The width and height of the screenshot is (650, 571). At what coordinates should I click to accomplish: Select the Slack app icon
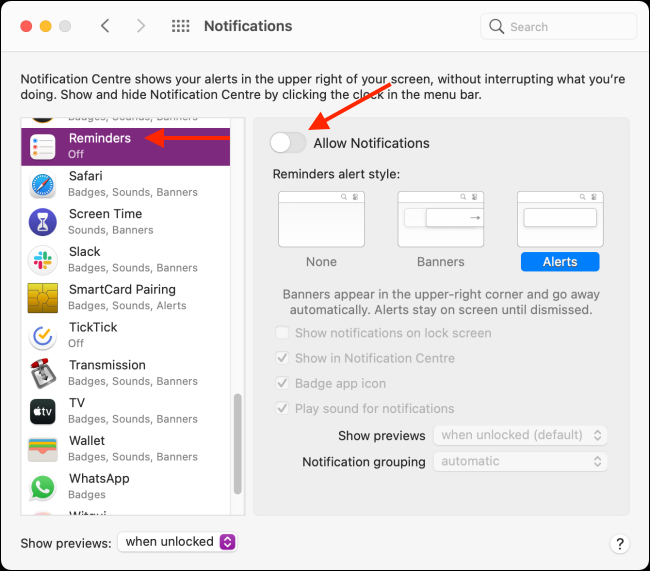(42, 260)
